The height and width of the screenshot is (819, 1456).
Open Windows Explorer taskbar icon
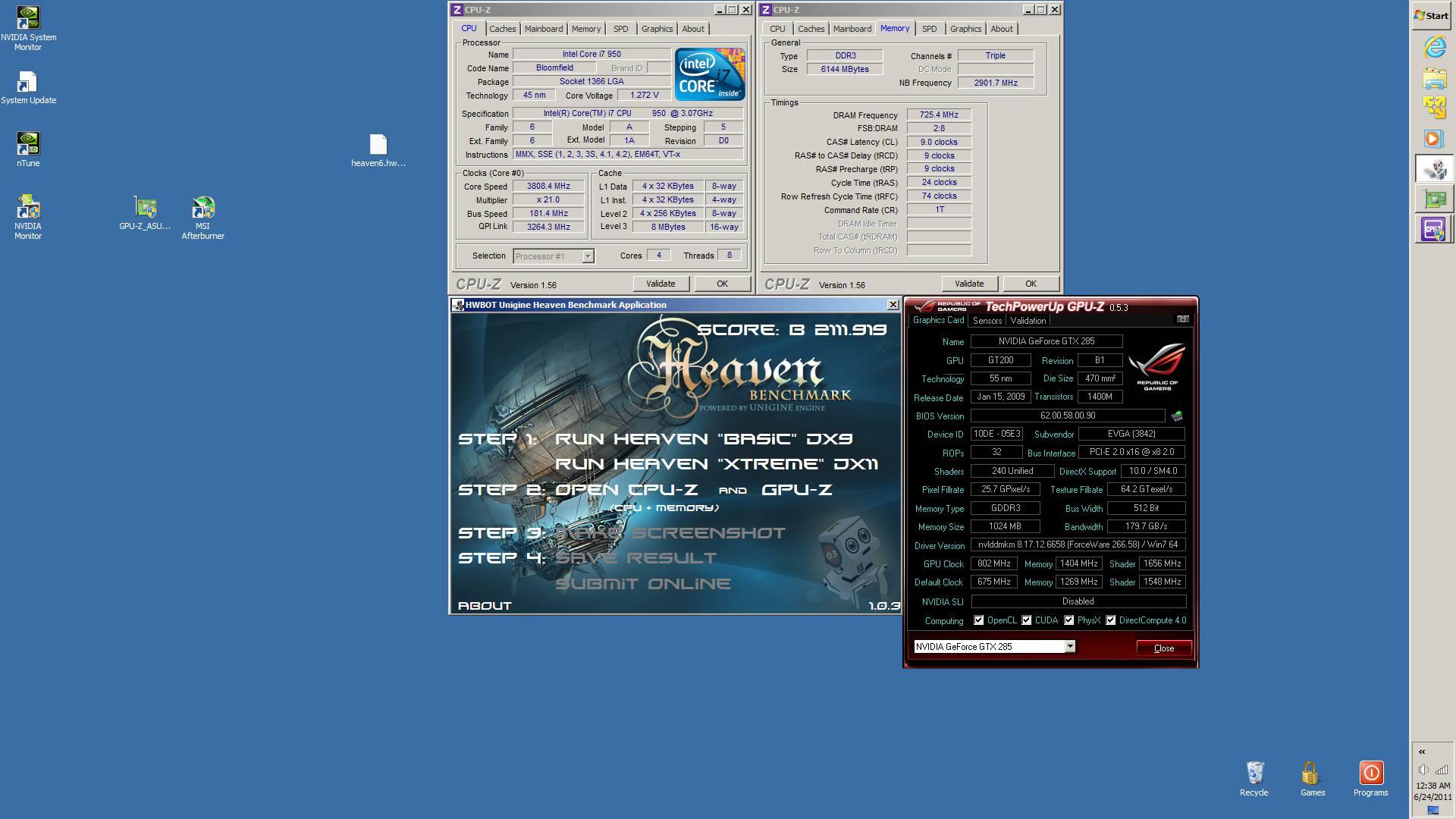(1433, 77)
